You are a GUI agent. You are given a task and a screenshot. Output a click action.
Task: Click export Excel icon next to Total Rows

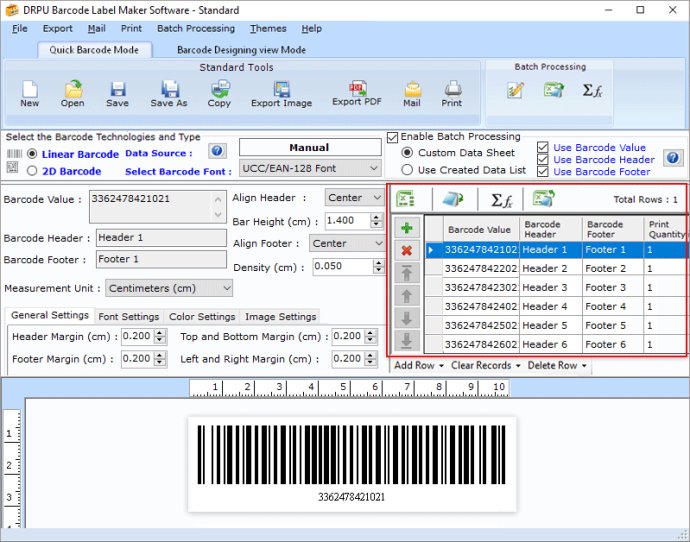tap(543, 198)
